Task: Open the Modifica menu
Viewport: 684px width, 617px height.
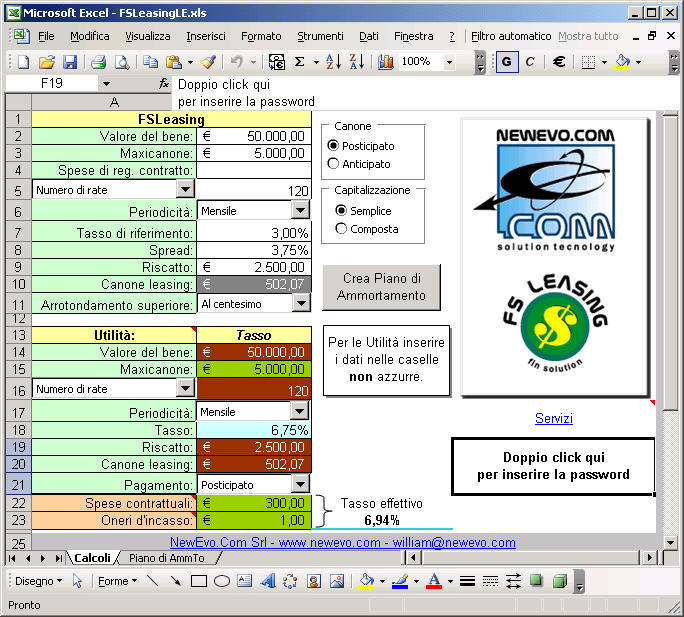Action: pos(89,36)
